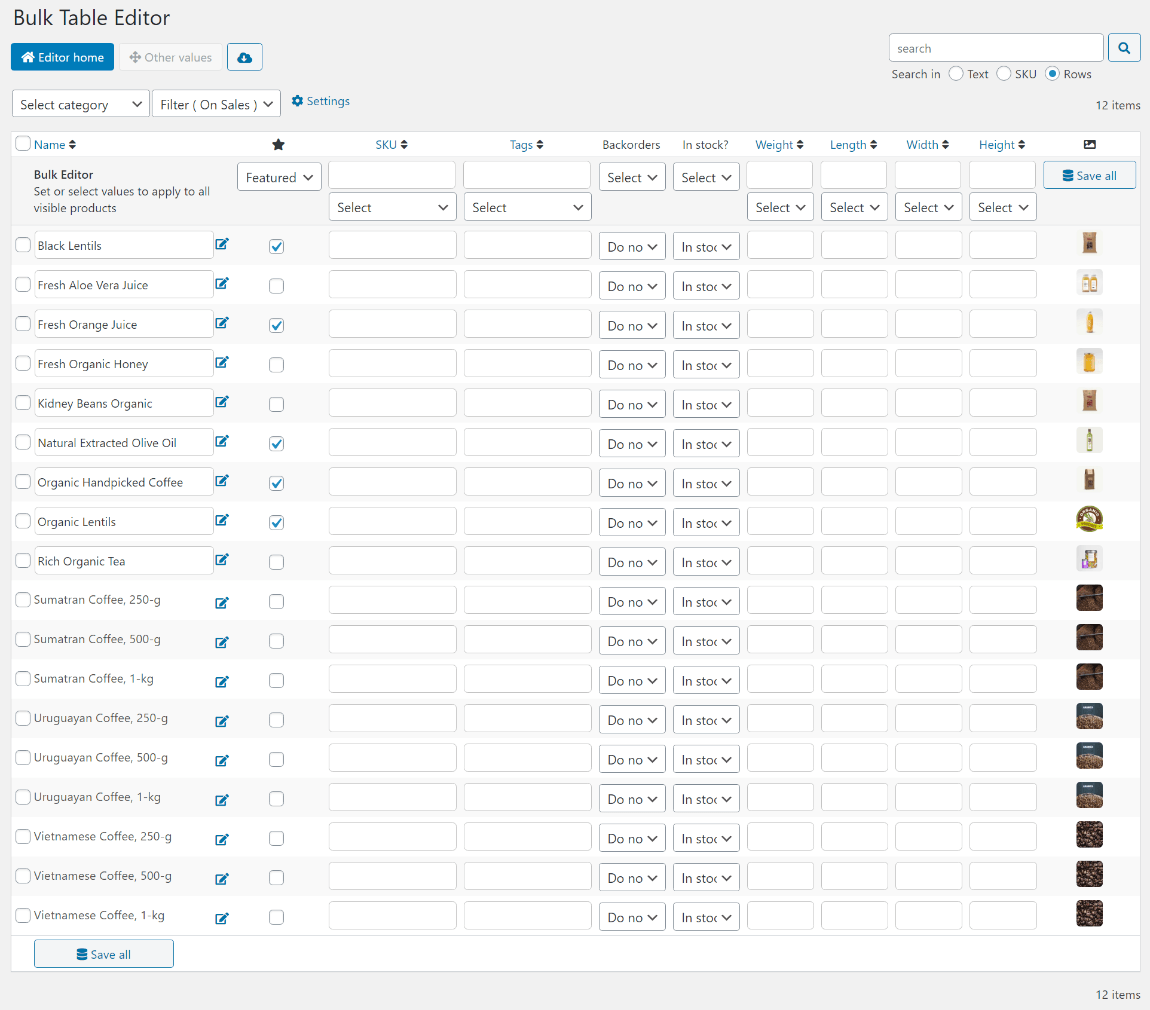Open edit icon for Sumatran Coffee, 1-kg
Screen dimensions: 1150x1010
(x=221, y=682)
